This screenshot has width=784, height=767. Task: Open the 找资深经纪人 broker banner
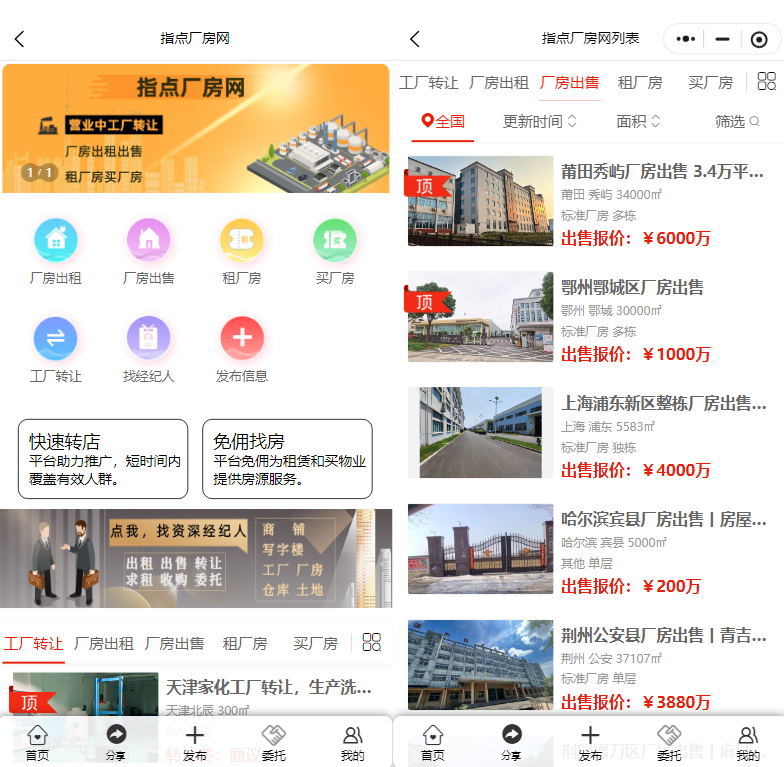point(196,559)
